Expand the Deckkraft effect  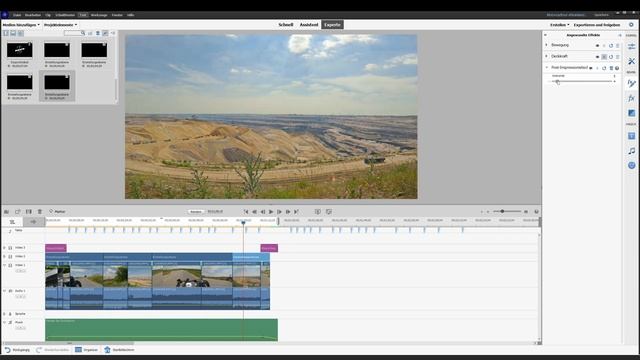(547, 56)
